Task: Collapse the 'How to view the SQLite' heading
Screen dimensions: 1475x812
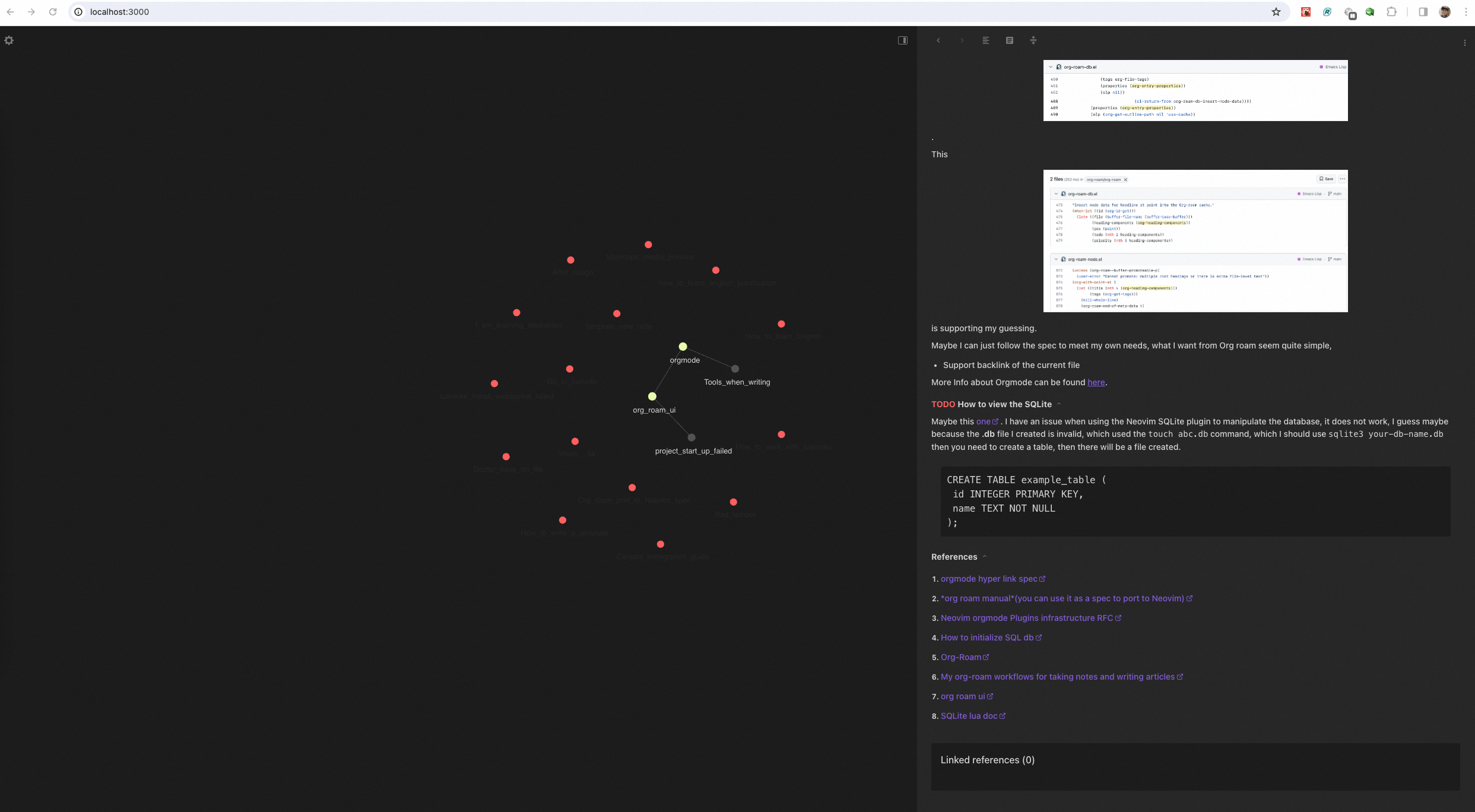Action: pos(1059,404)
